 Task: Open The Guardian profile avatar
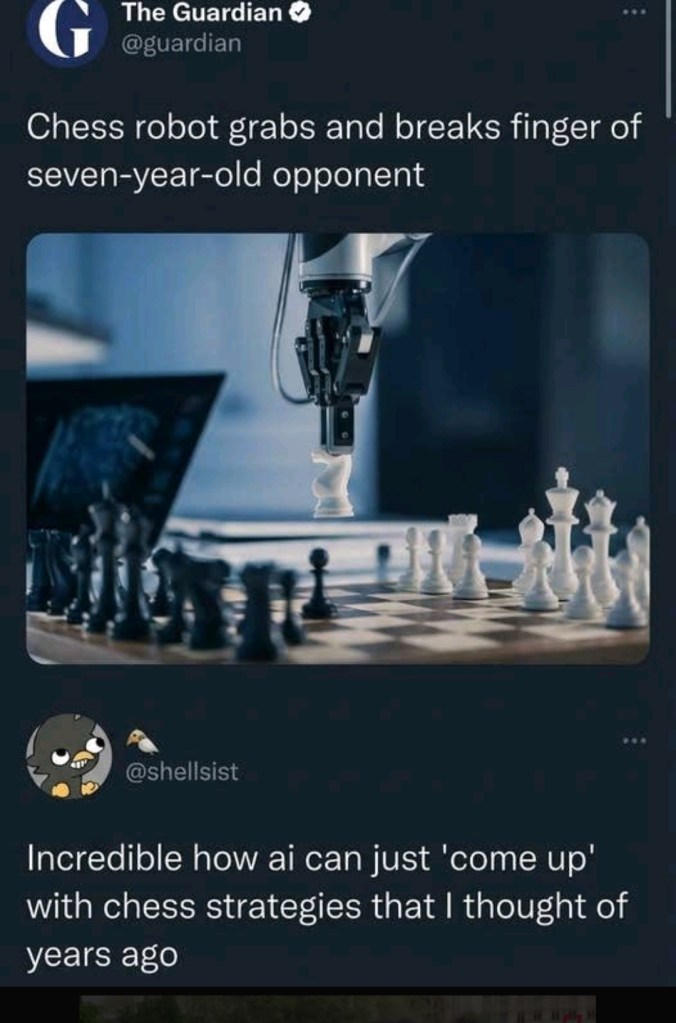coord(67,31)
